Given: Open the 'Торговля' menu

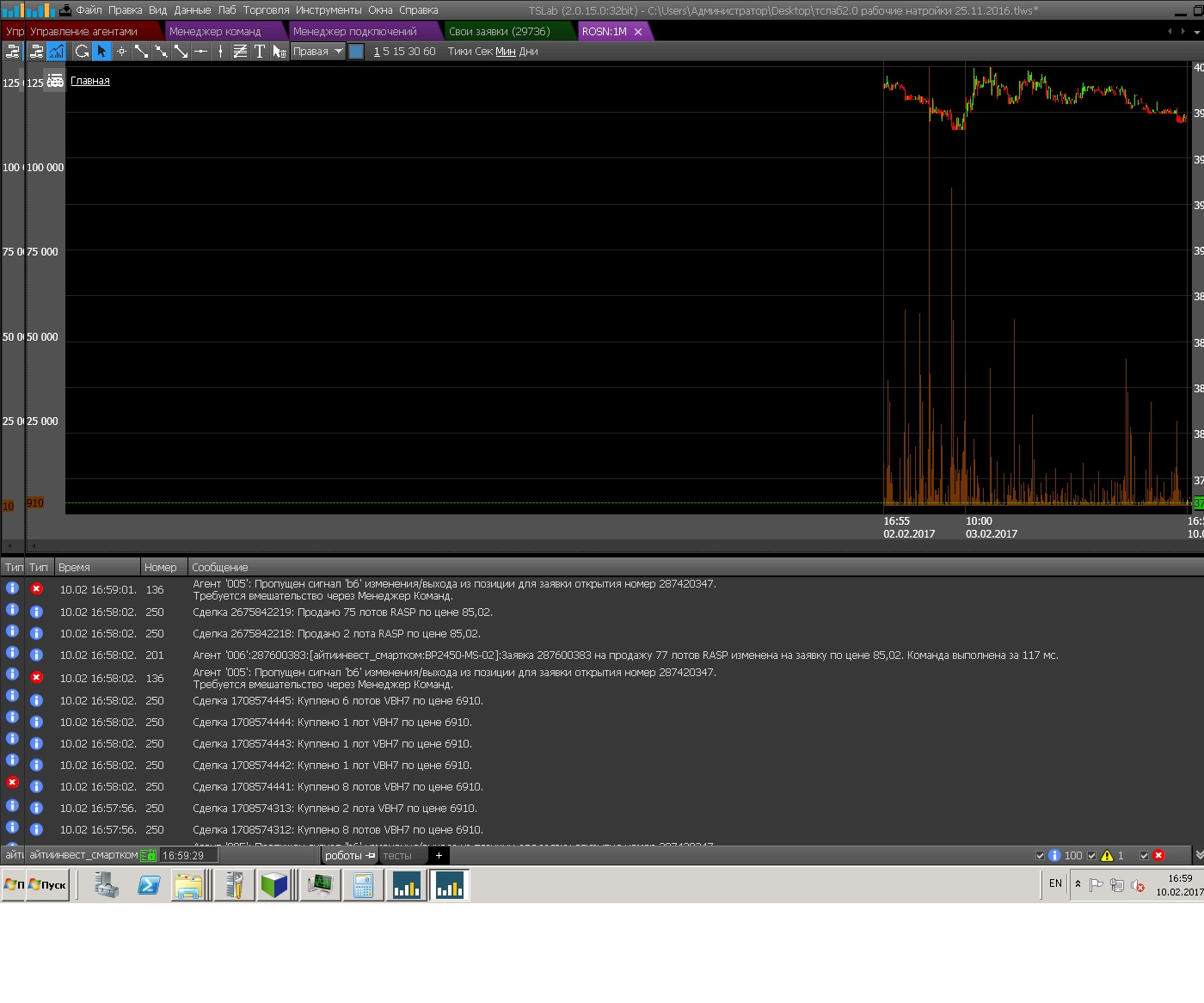Looking at the screenshot, I should 266,10.
